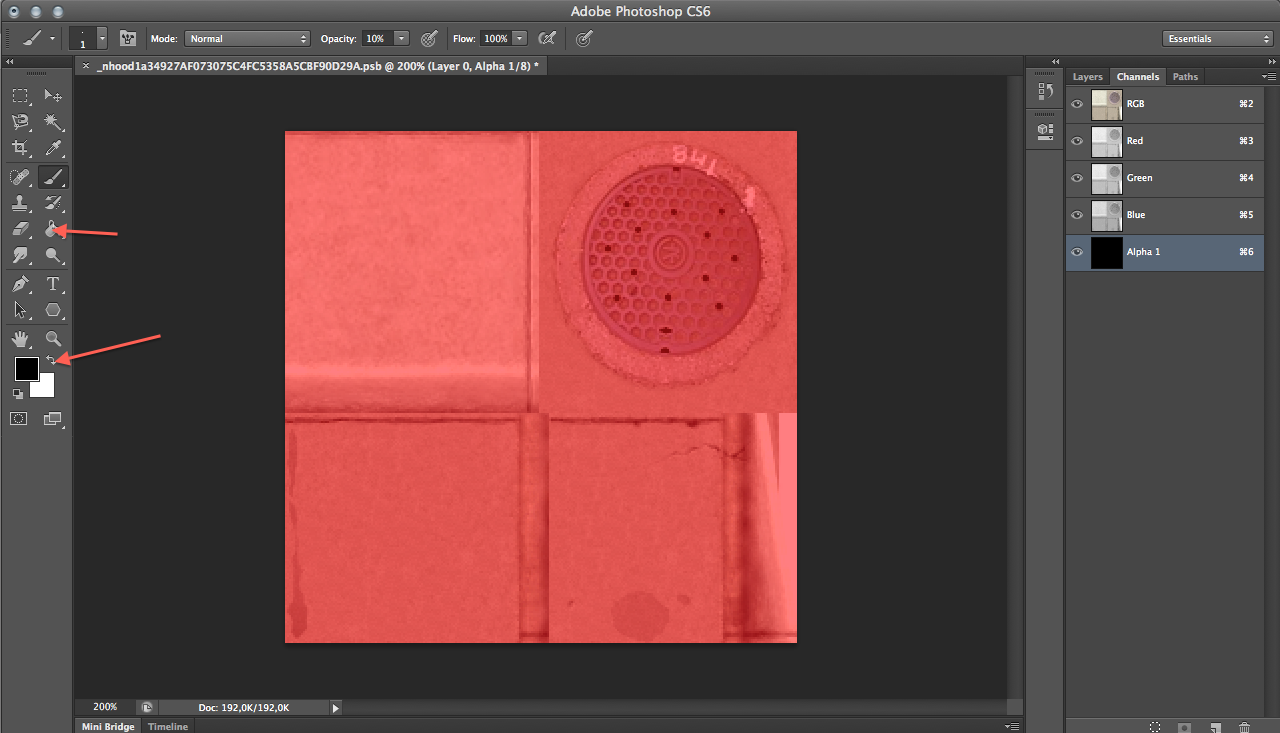1280x733 pixels.
Task: Select the Spot Healing Brush tool
Action: (x=20, y=177)
